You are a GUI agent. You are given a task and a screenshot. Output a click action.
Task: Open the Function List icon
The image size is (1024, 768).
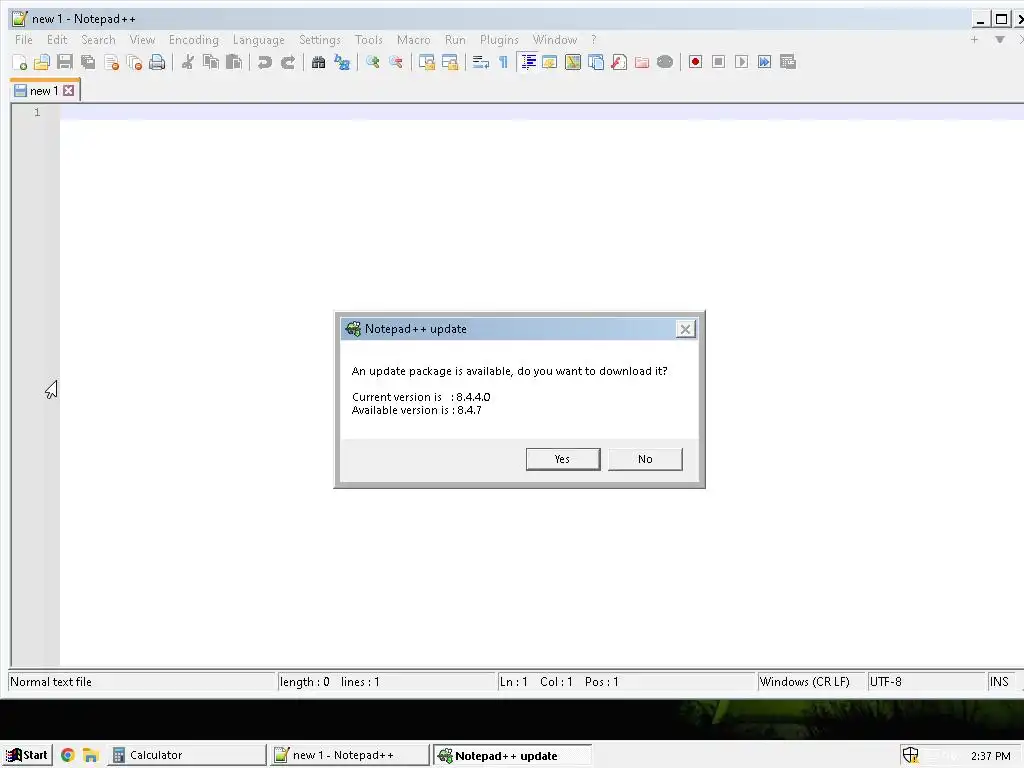[x=618, y=62]
